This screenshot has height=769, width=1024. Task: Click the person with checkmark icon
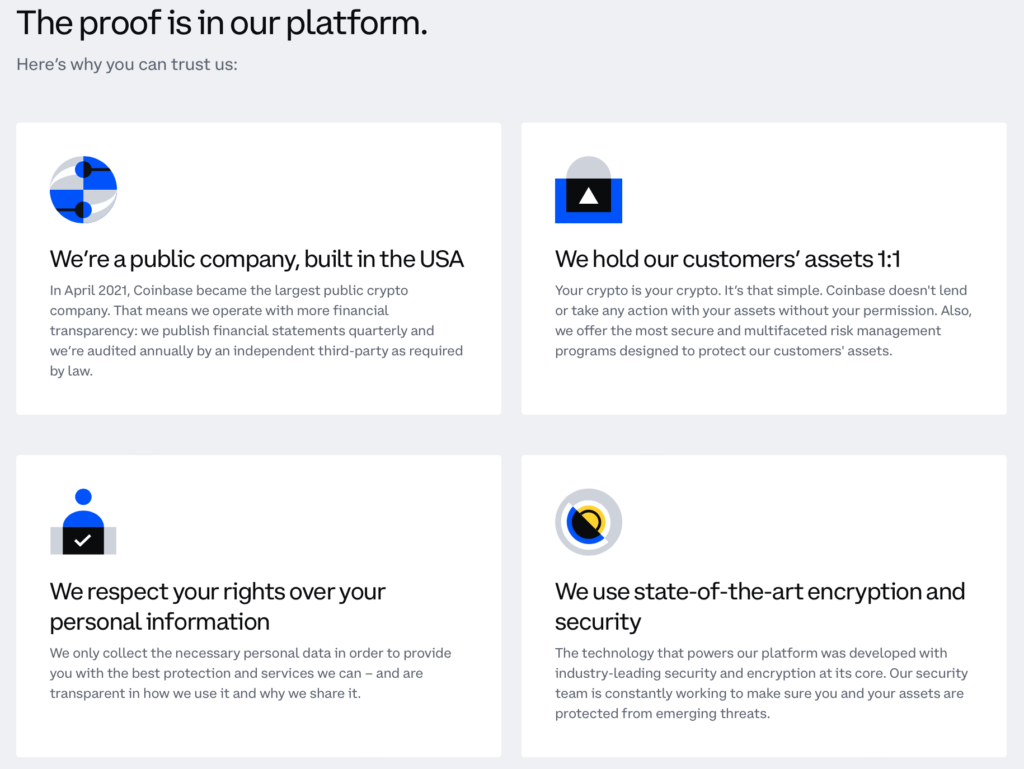pos(83,522)
